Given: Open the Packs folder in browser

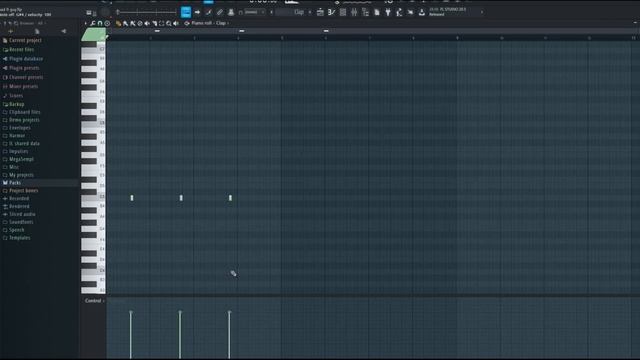Looking at the screenshot, I should click(12, 183).
